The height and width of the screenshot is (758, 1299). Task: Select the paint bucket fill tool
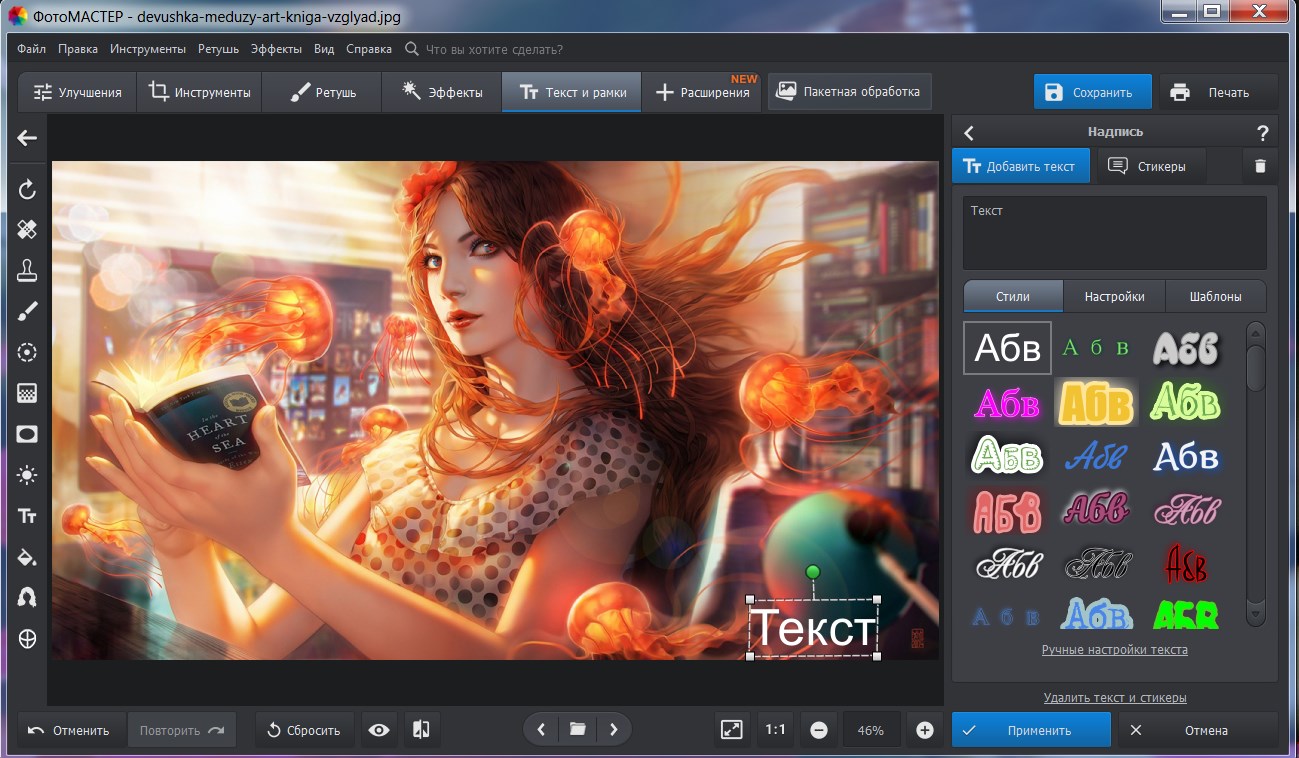27,557
